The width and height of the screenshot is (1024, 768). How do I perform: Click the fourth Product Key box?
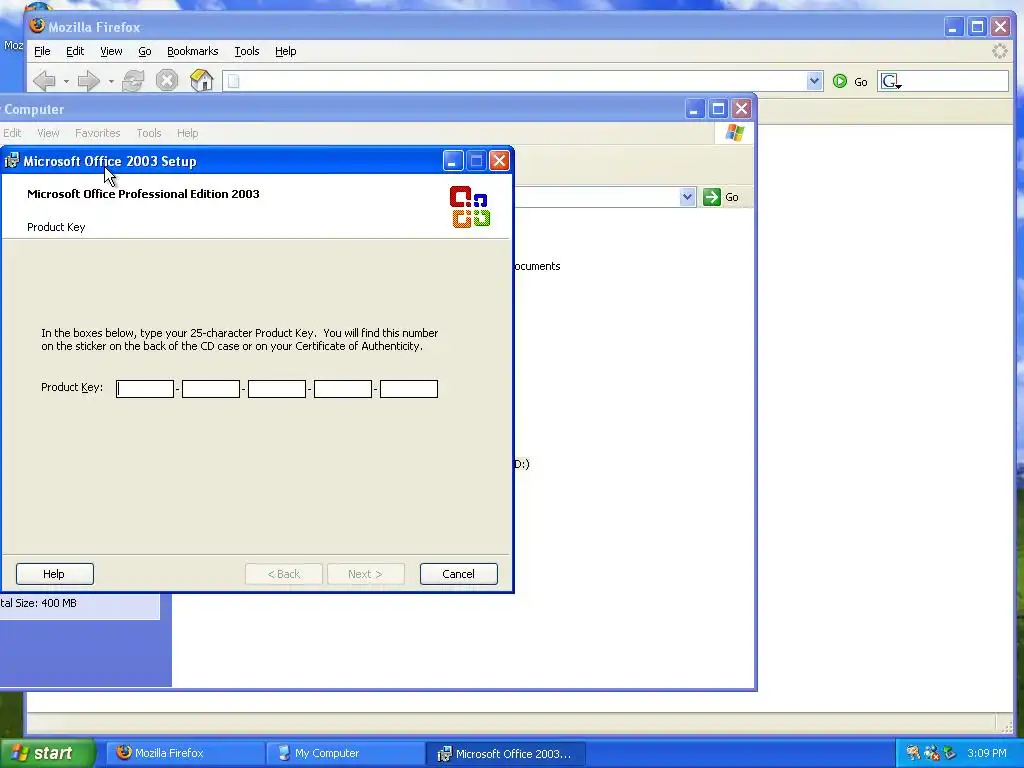coord(343,389)
